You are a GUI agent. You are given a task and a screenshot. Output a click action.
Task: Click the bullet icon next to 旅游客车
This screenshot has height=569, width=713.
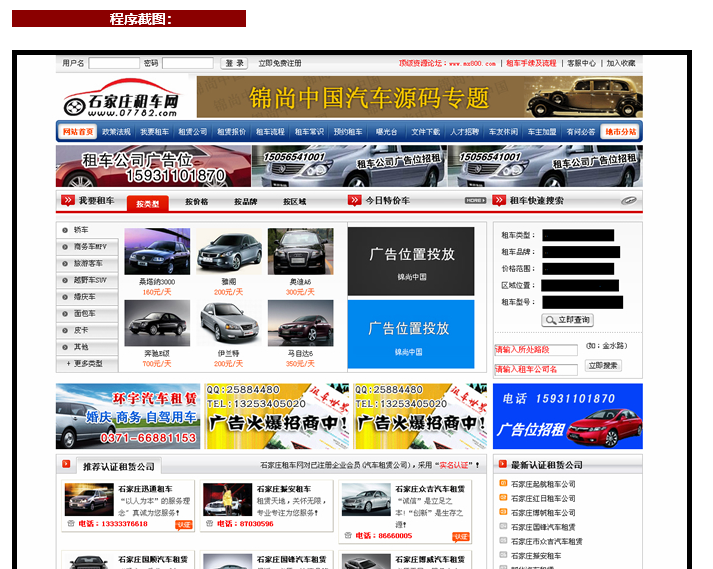65,264
